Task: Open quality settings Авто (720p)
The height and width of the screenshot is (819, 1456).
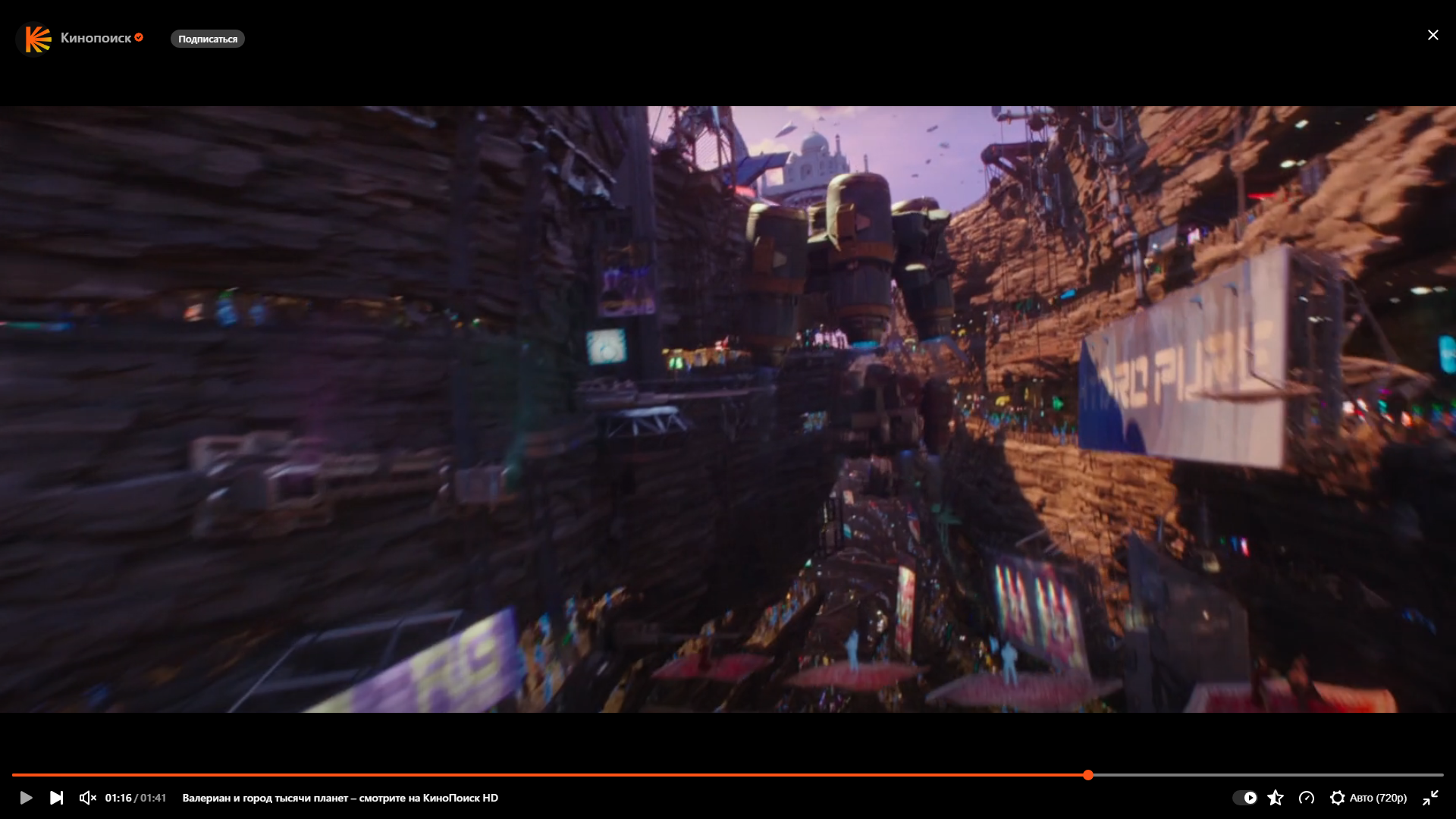Action: pyautogui.click(x=1369, y=798)
